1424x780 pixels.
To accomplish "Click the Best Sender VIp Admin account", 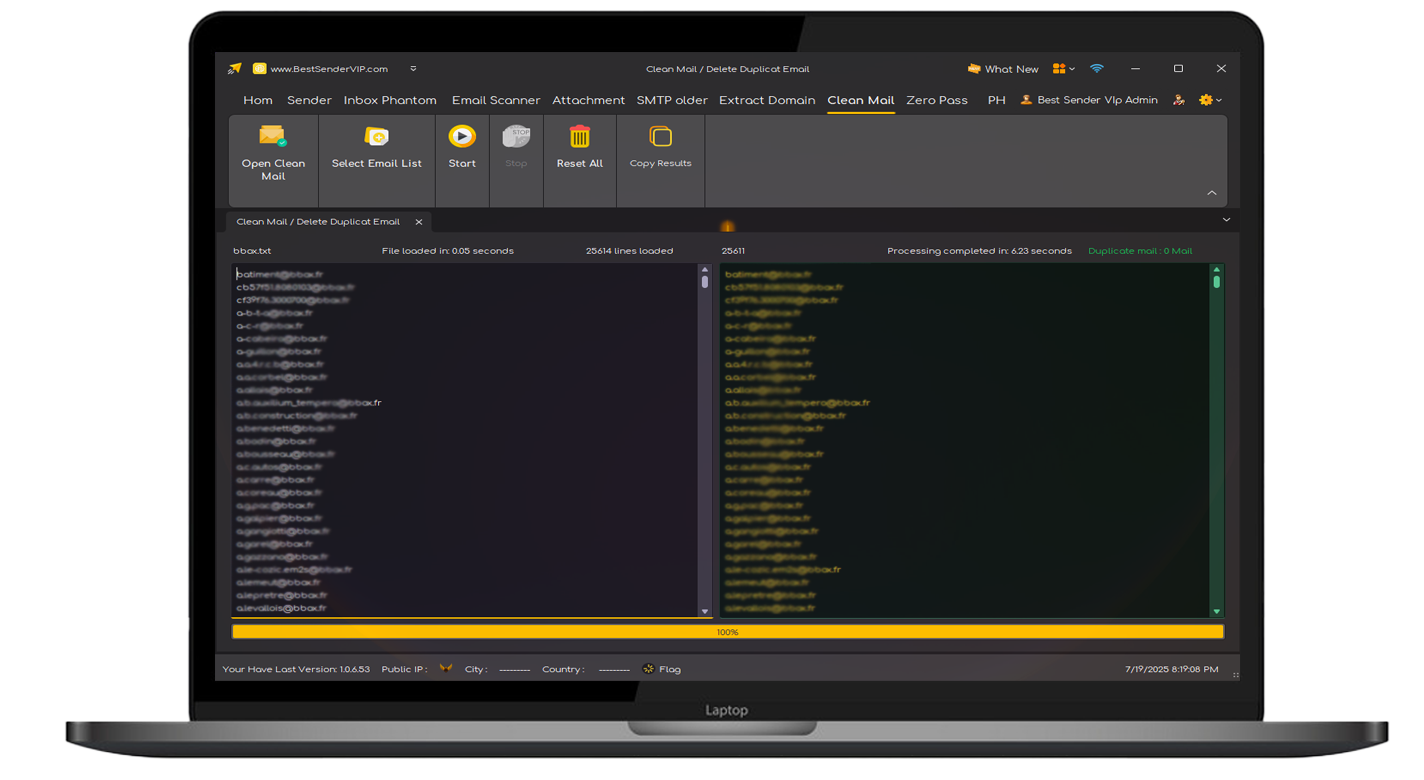I will (x=1089, y=100).
